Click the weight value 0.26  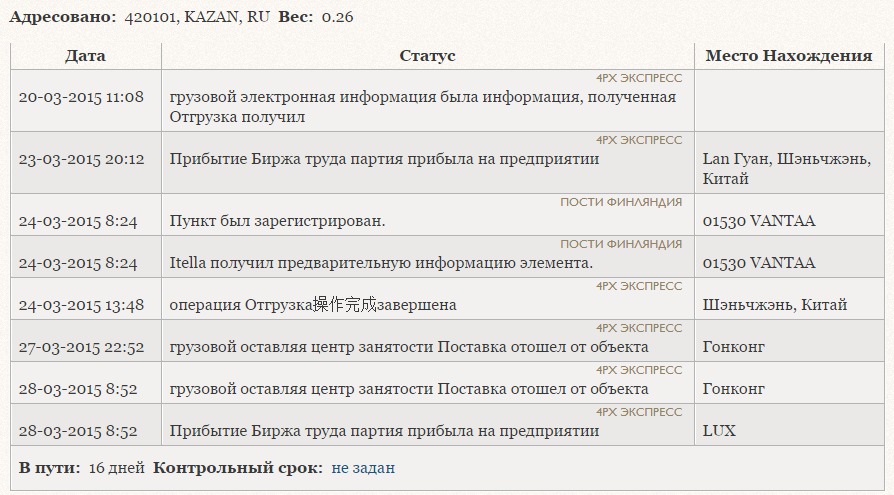click(x=337, y=17)
